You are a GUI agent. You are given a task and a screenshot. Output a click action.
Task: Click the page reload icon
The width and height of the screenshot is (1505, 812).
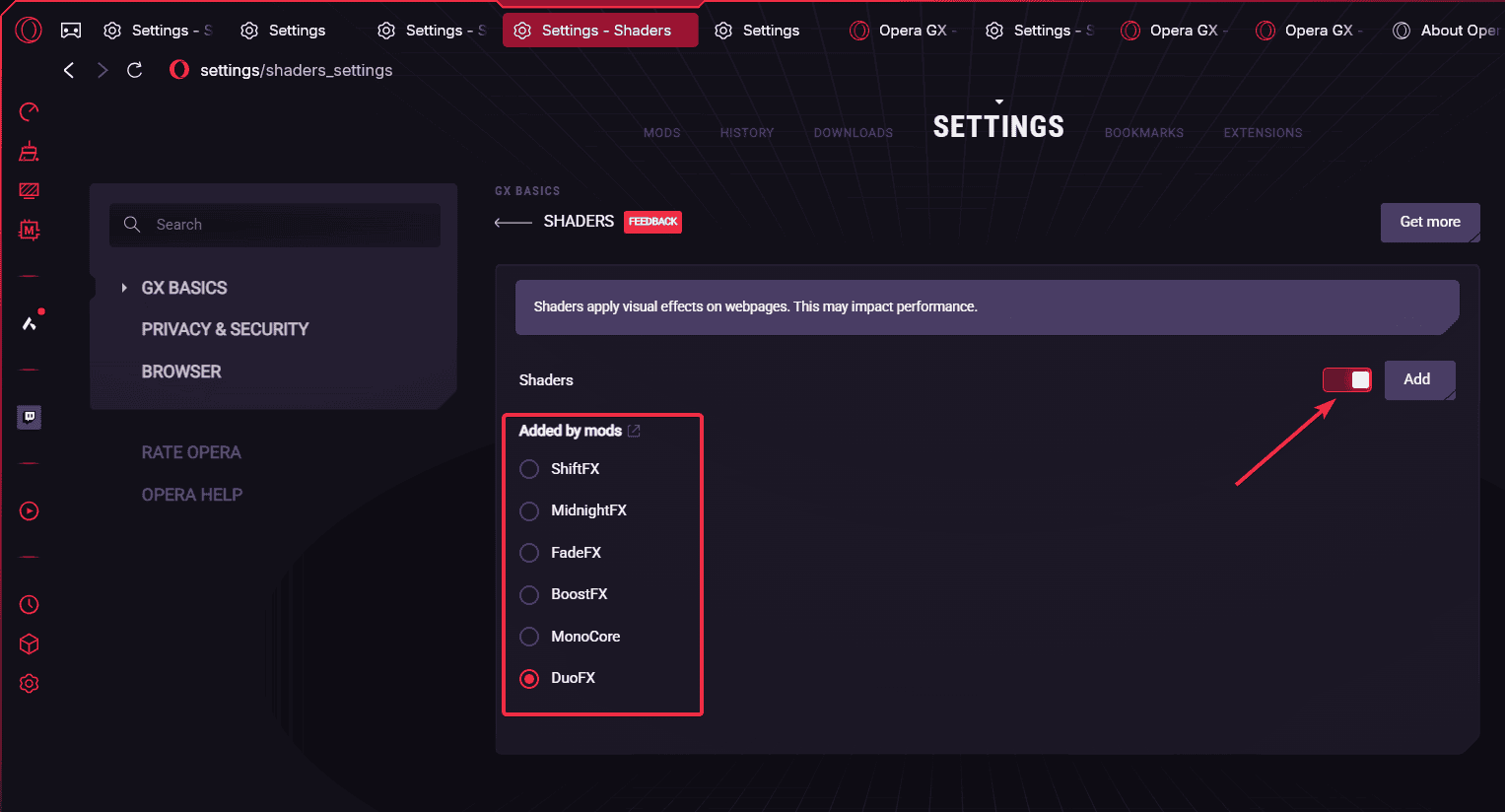click(135, 70)
